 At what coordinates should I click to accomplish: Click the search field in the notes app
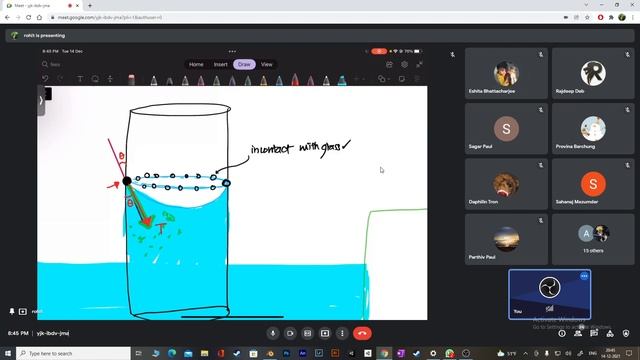pyautogui.click(x=53, y=64)
